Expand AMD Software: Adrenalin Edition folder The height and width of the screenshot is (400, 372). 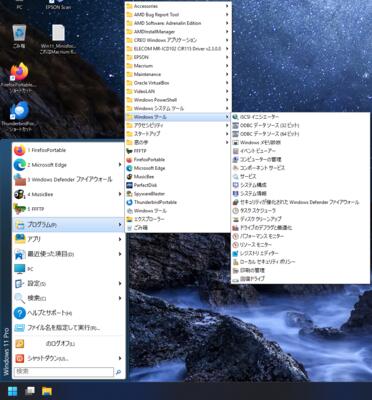178,23
